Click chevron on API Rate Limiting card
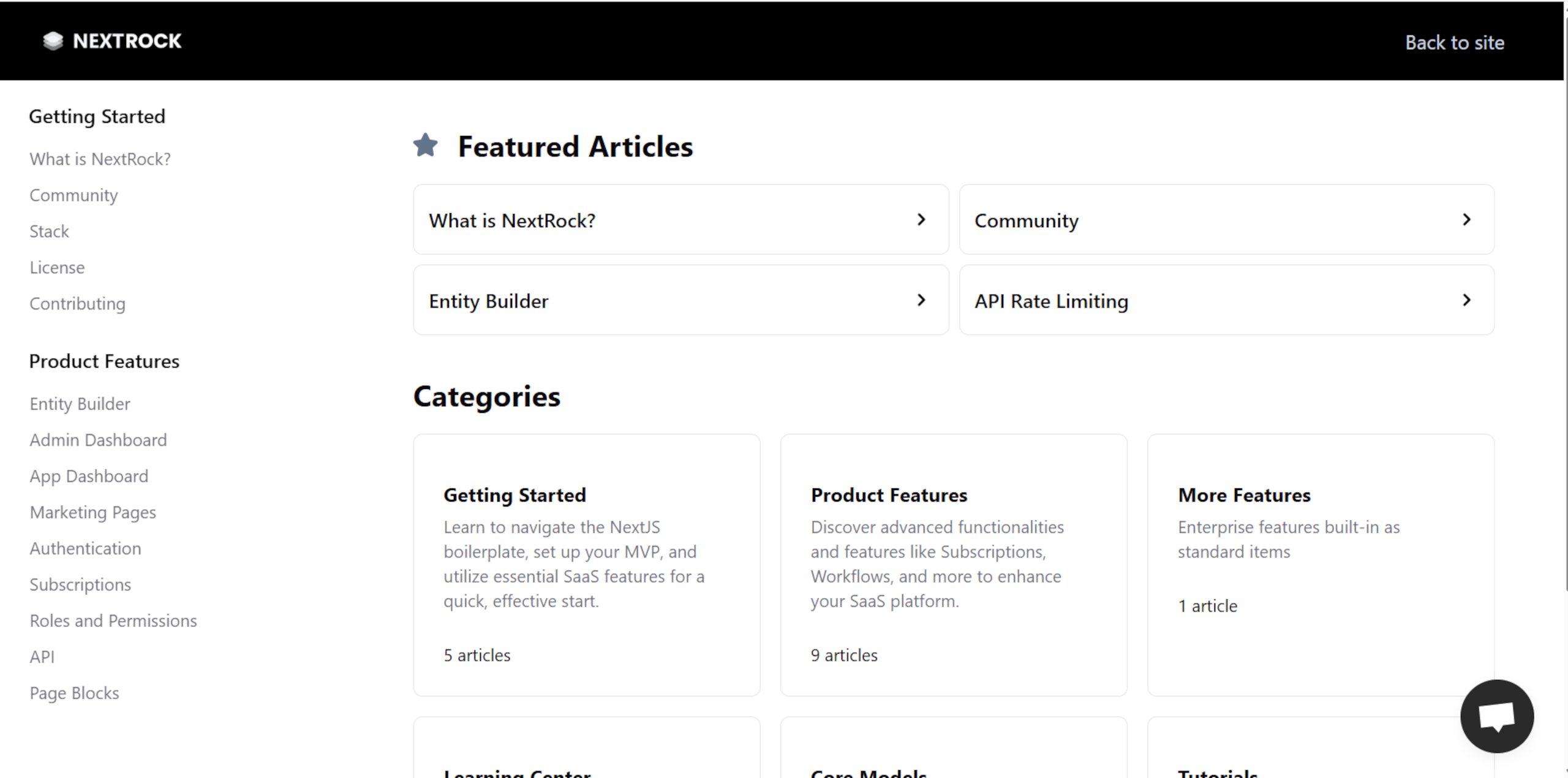 (x=1466, y=300)
